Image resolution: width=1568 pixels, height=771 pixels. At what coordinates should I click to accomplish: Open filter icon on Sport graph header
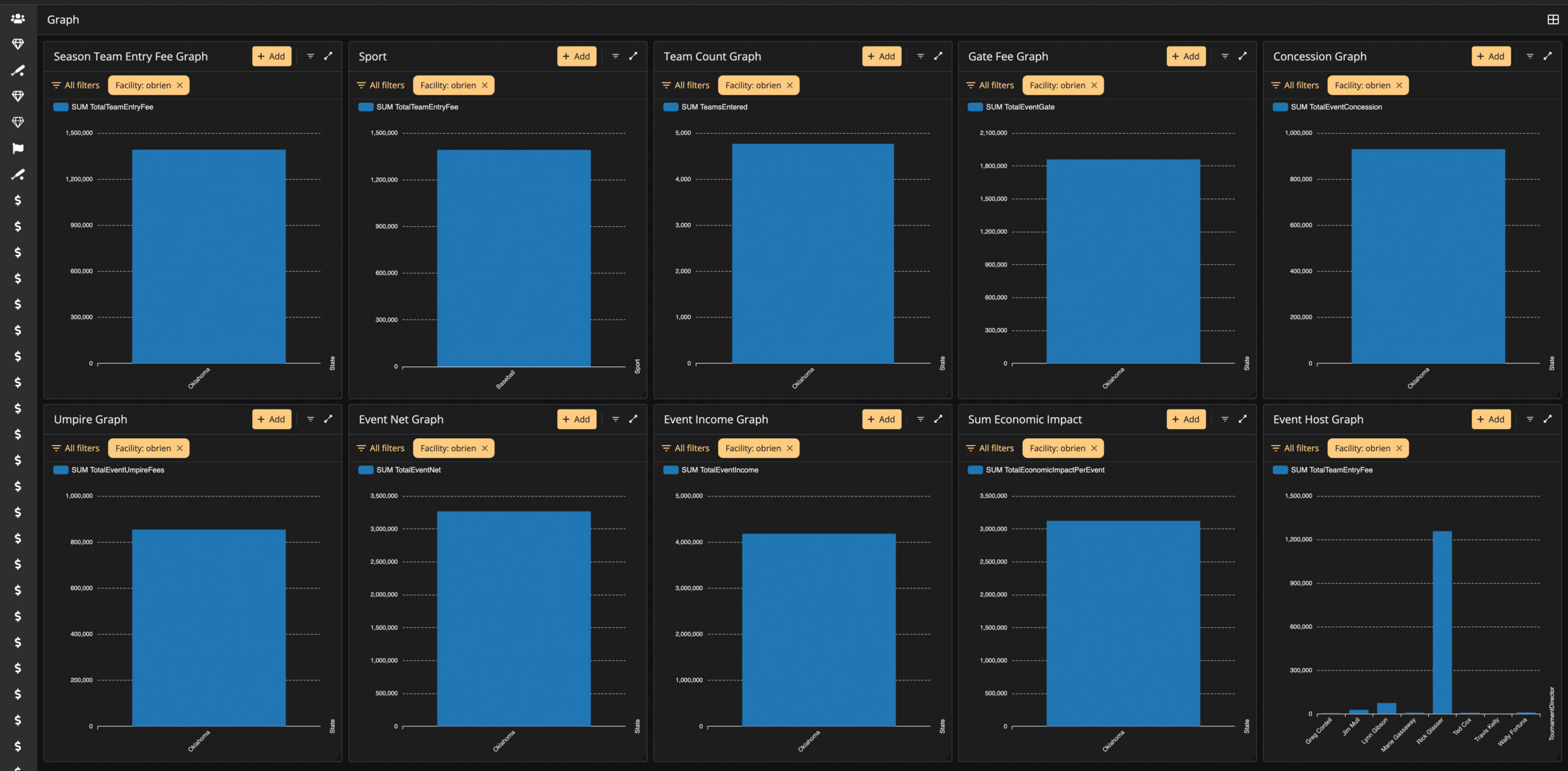point(616,56)
